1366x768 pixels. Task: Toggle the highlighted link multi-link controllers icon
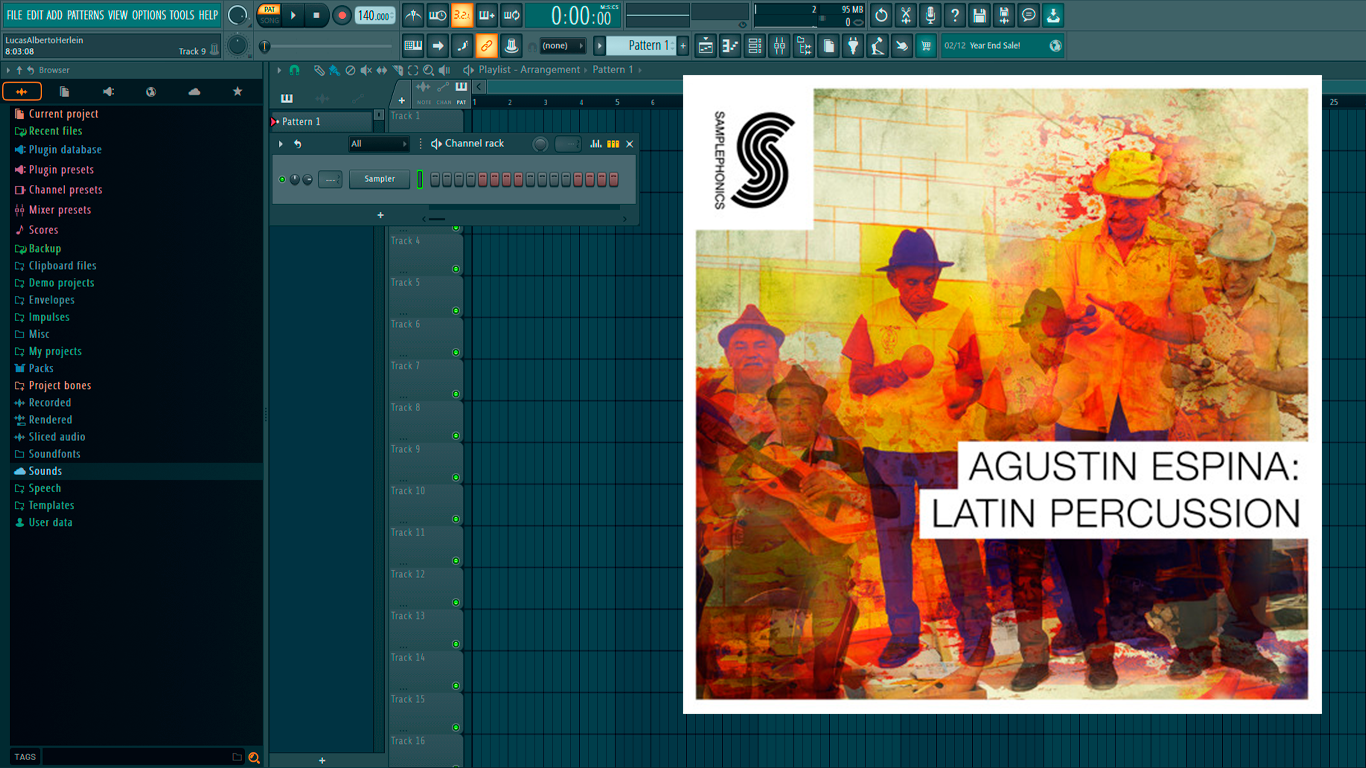(x=486, y=45)
